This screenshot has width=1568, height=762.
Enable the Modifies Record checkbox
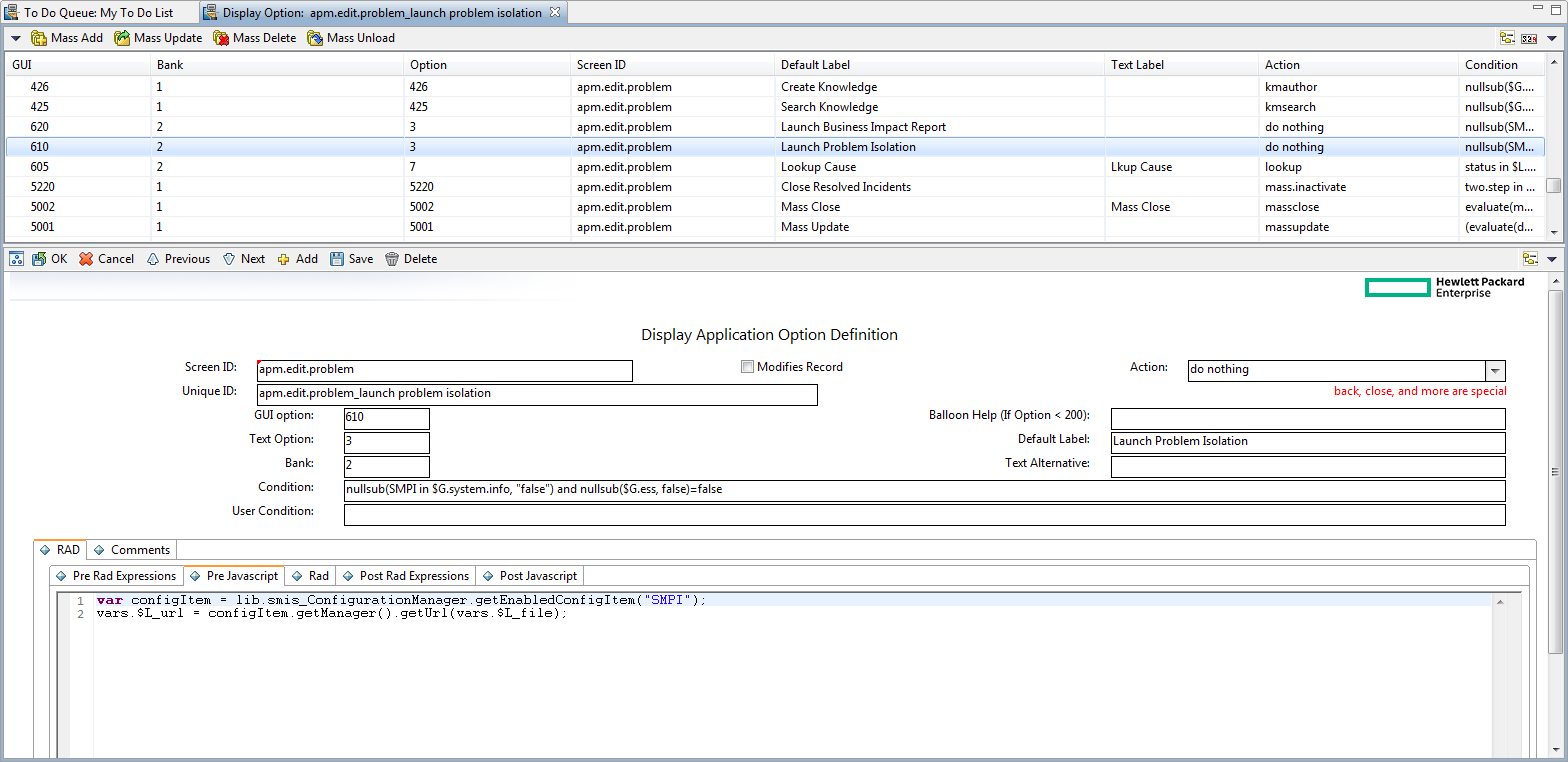coord(747,367)
